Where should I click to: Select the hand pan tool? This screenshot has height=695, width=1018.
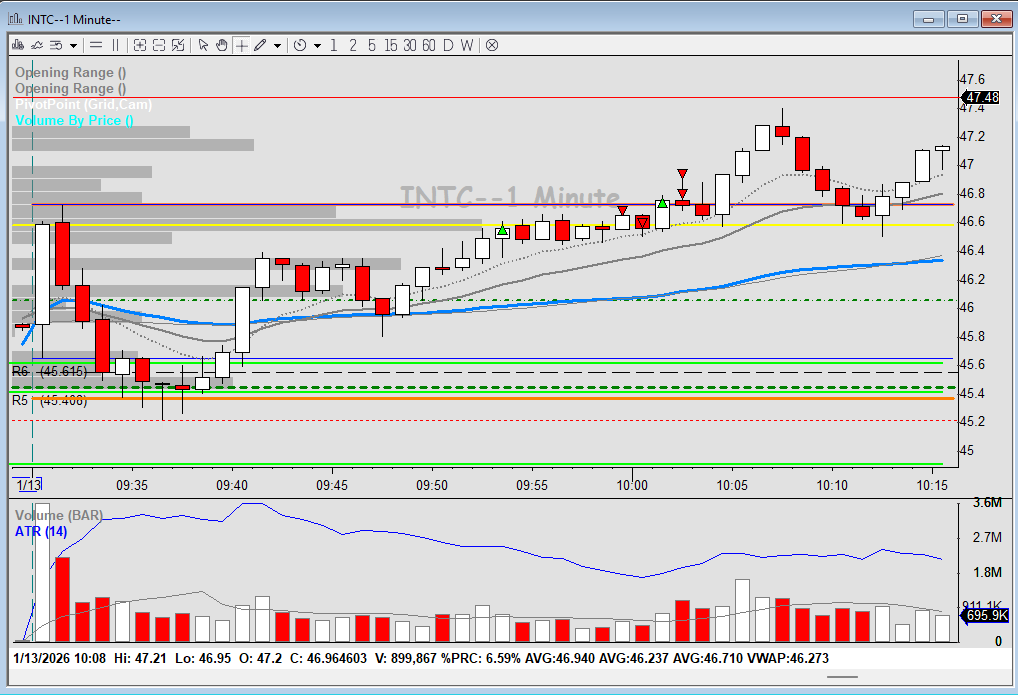(222, 45)
